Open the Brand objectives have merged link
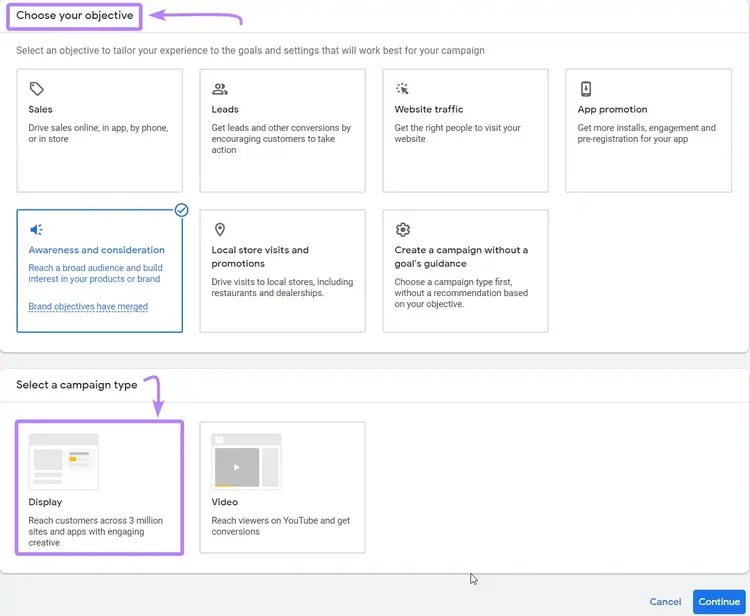 [88, 307]
